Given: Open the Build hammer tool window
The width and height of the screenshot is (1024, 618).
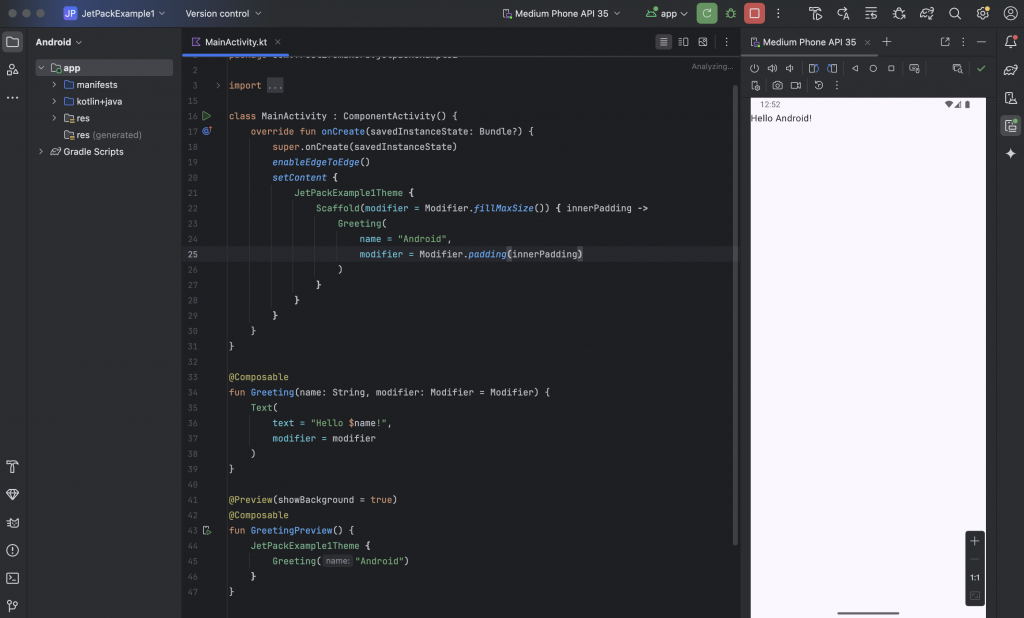Looking at the screenshot, I should [x=12, y=467].
